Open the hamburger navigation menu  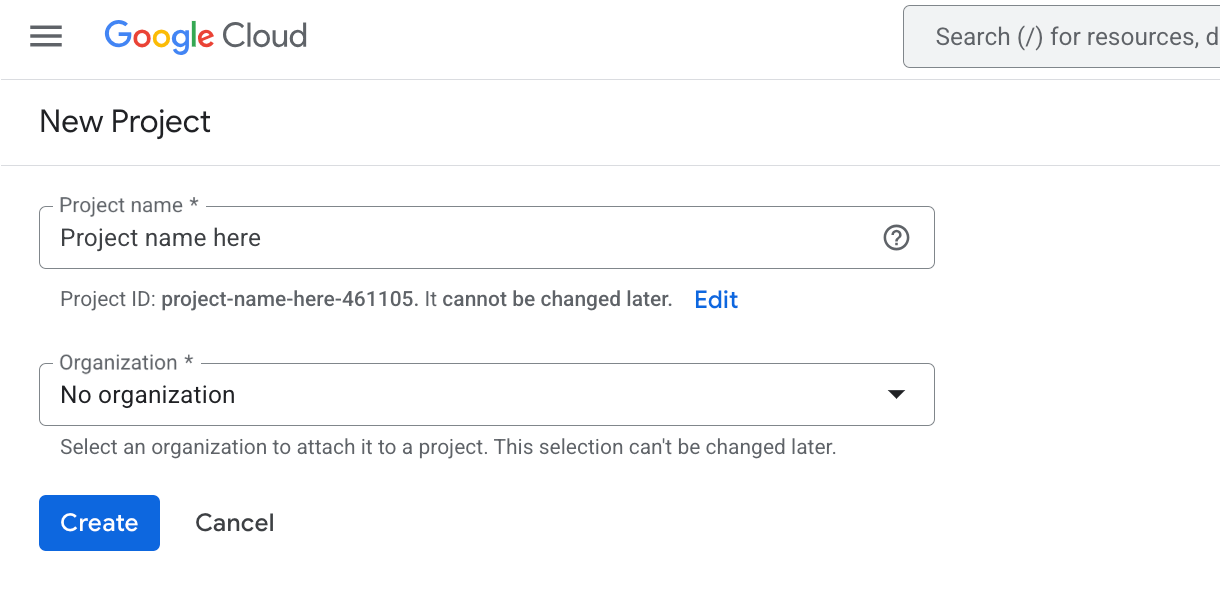pyautogui.click(x=46, y=37)
